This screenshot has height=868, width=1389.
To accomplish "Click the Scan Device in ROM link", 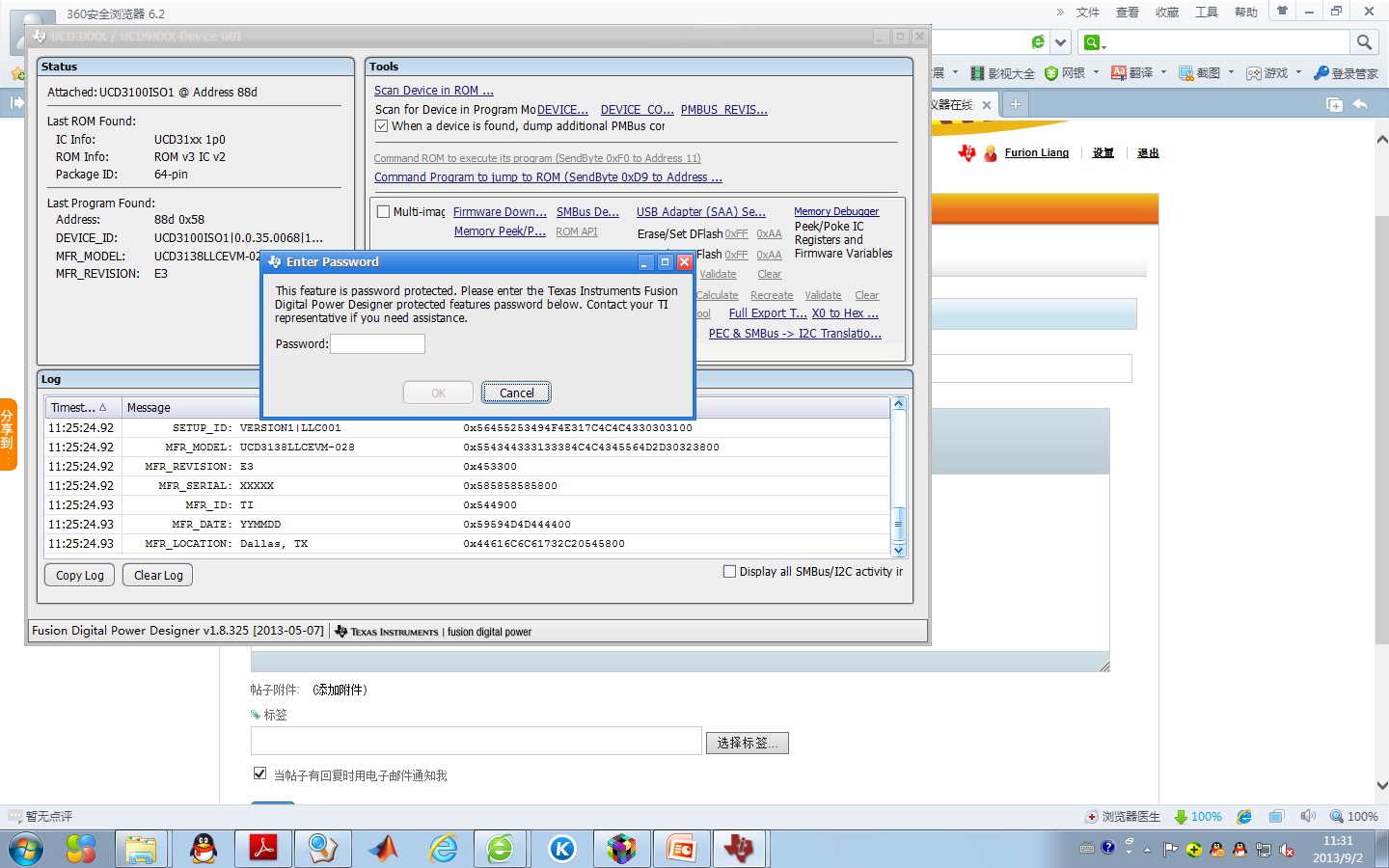I will (434, 91).
